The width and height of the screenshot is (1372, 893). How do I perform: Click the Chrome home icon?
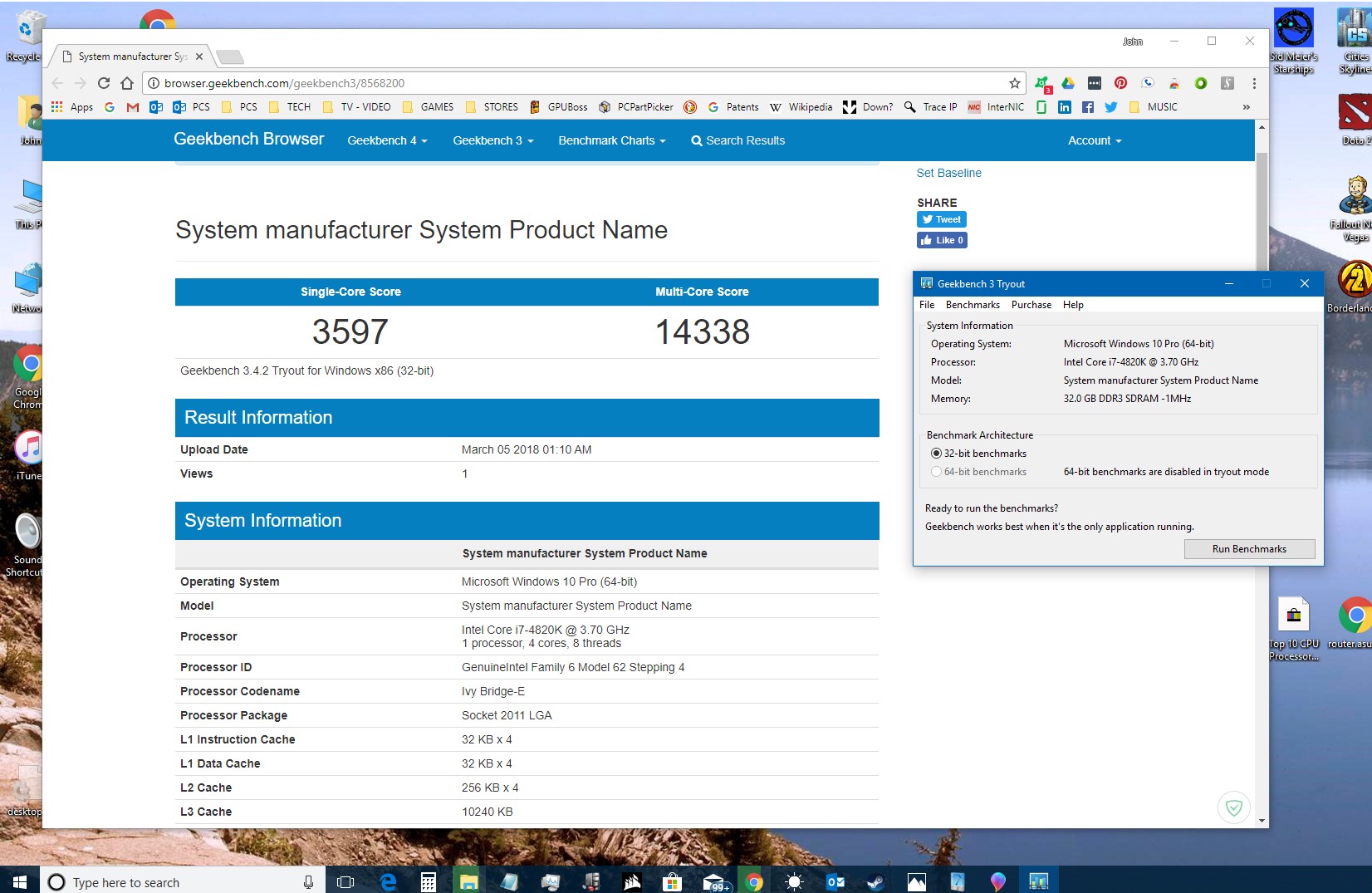[127, 83]
